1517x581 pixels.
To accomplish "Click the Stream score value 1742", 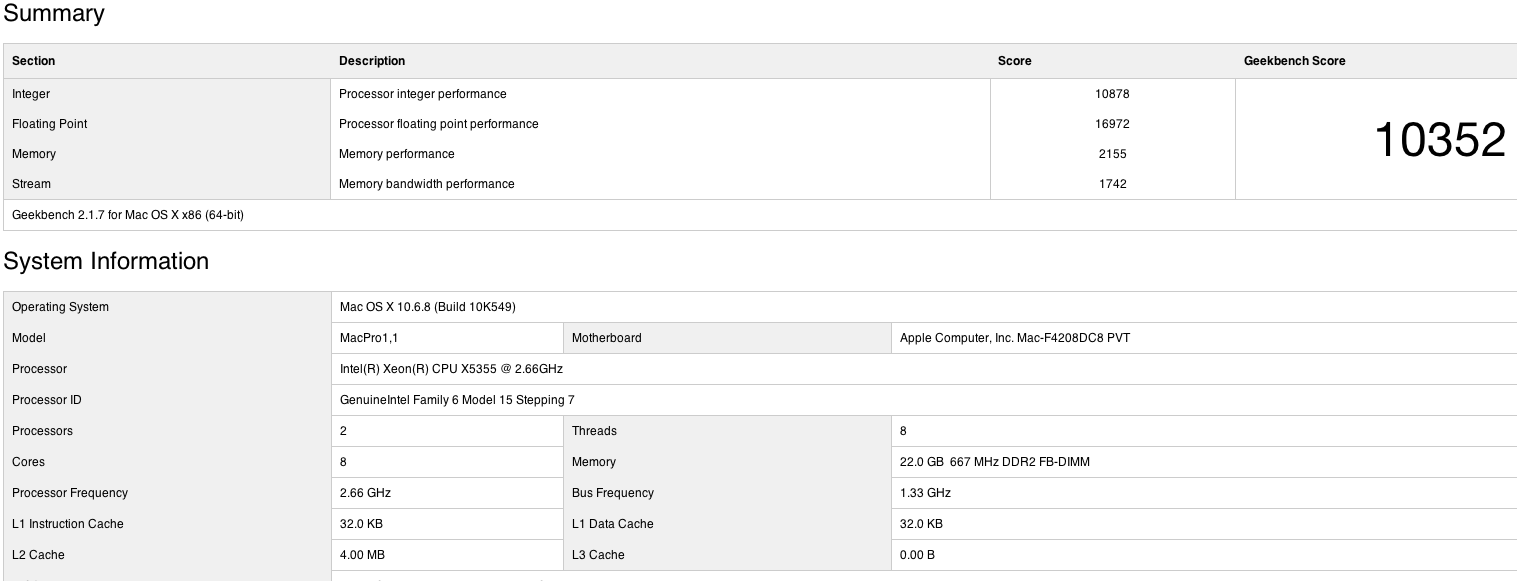I will coord(1112,184).
